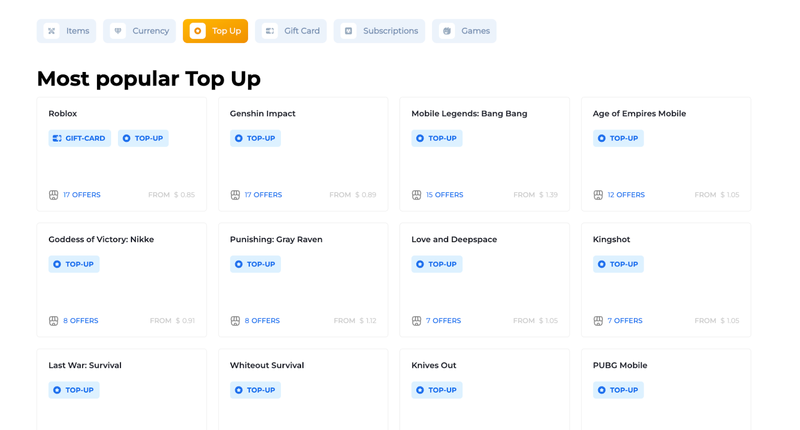
Task: Click Roblox TOP-UP tag
Action: (143, 138)
